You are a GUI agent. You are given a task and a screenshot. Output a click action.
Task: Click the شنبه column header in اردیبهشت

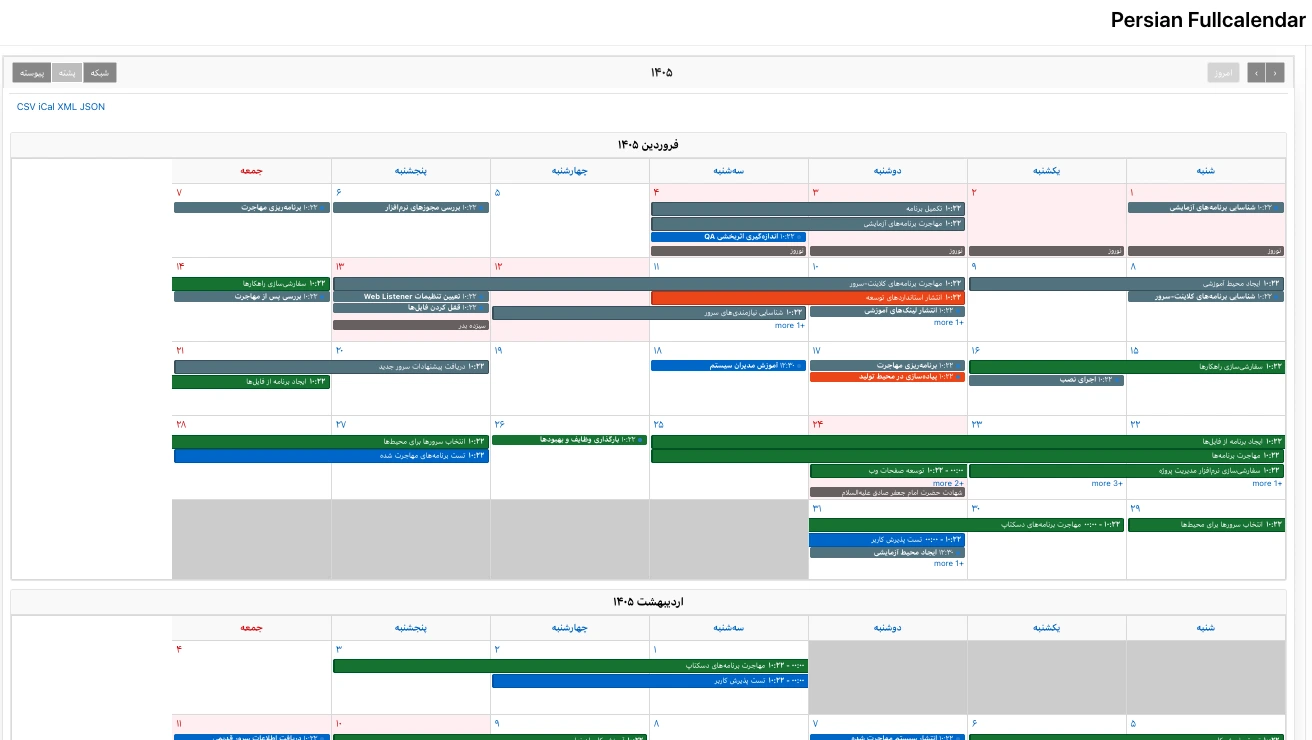(x=1206, y=628)
